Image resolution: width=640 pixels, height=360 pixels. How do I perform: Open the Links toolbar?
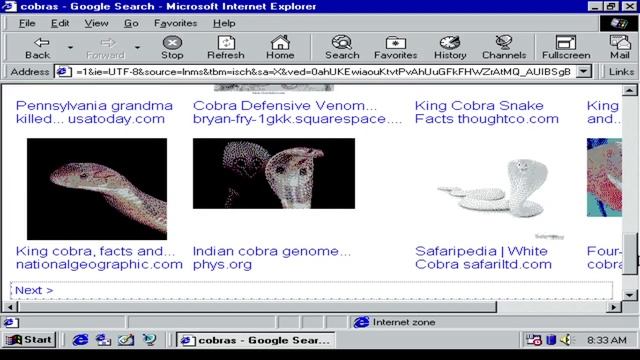pyautogui.click(x=621, y=72)
